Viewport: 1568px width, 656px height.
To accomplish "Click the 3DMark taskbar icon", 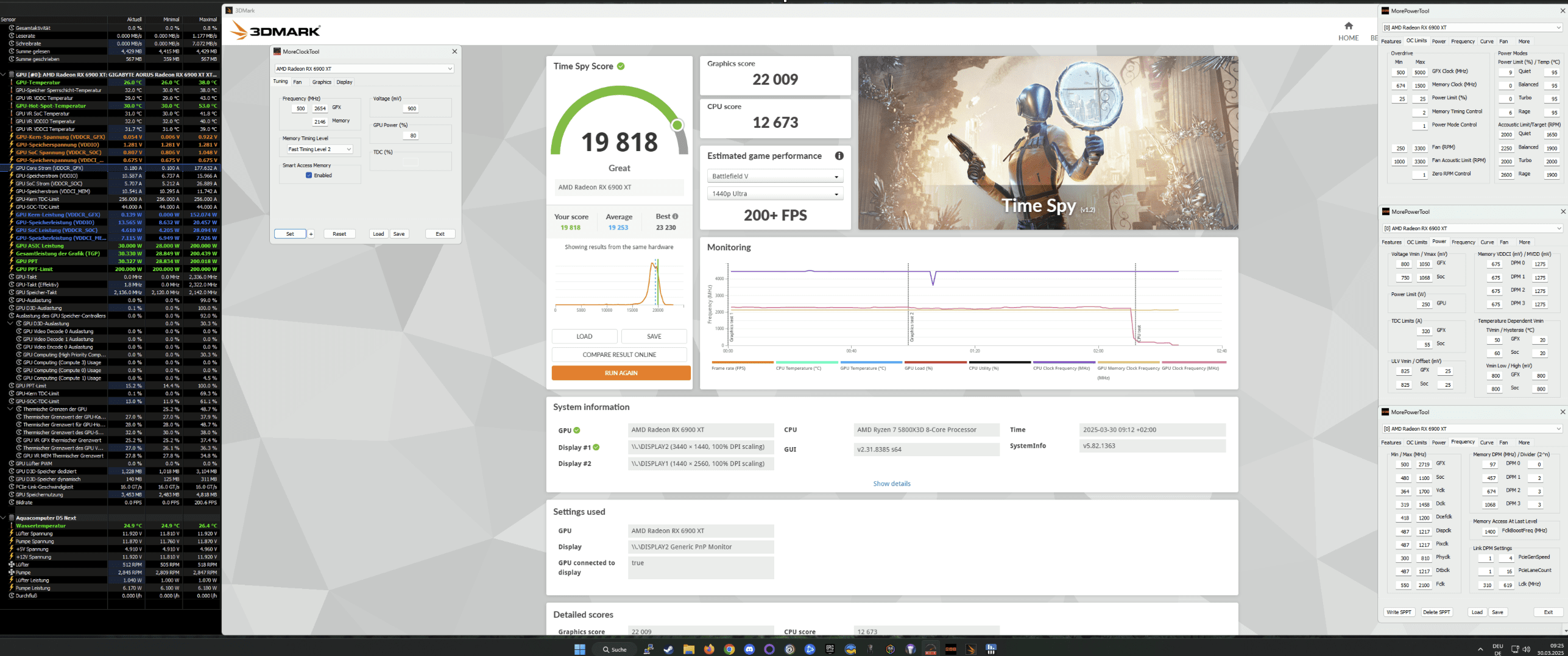I will (971, 649).
